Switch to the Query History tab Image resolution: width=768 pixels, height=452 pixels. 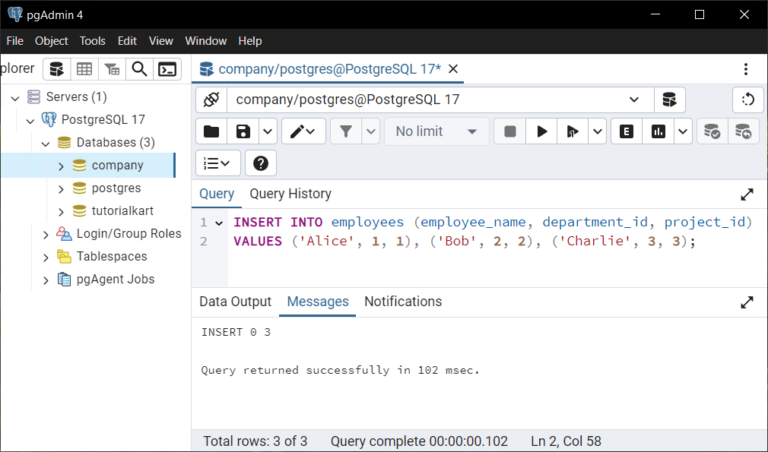click(290, 194)
